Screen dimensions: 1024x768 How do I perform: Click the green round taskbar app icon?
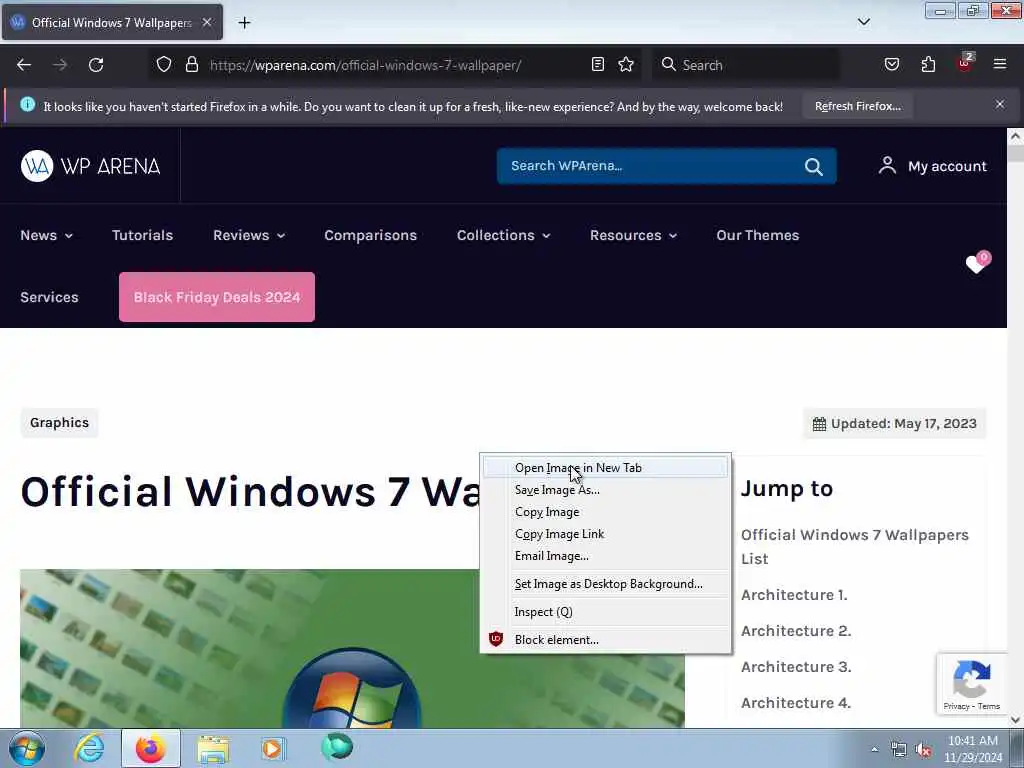tap(337, 747)
